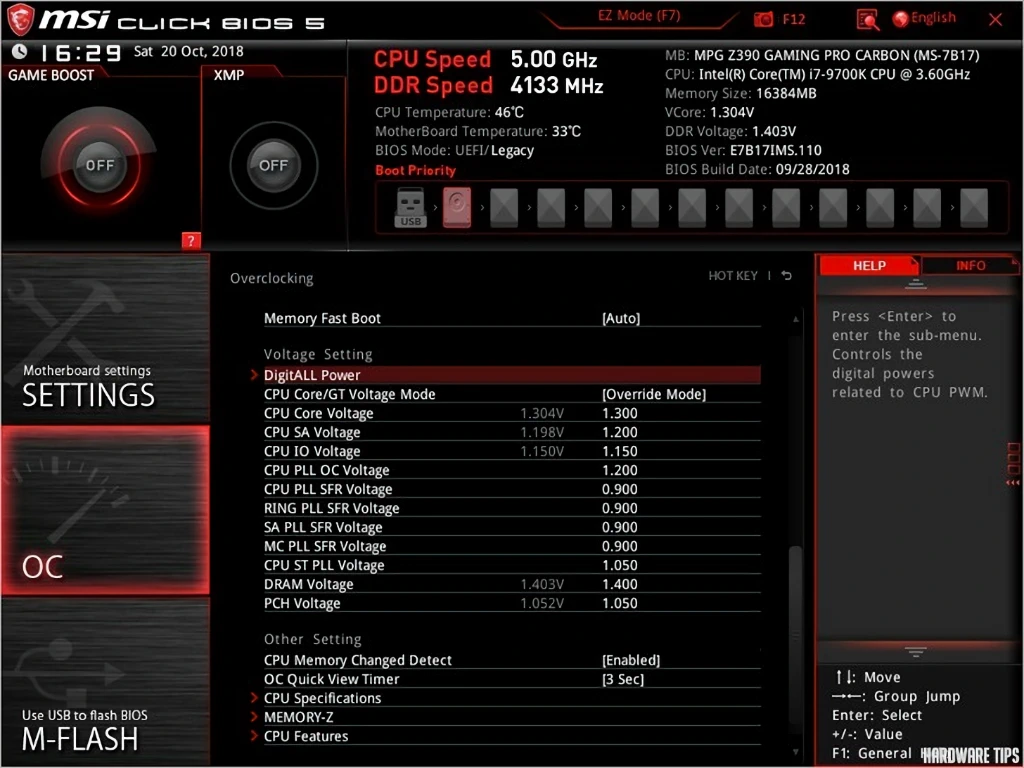This screenshot has height=768, width=1024.
Task: Expand the MEMORY-Z submenu
Action: [x=512, y=717]
